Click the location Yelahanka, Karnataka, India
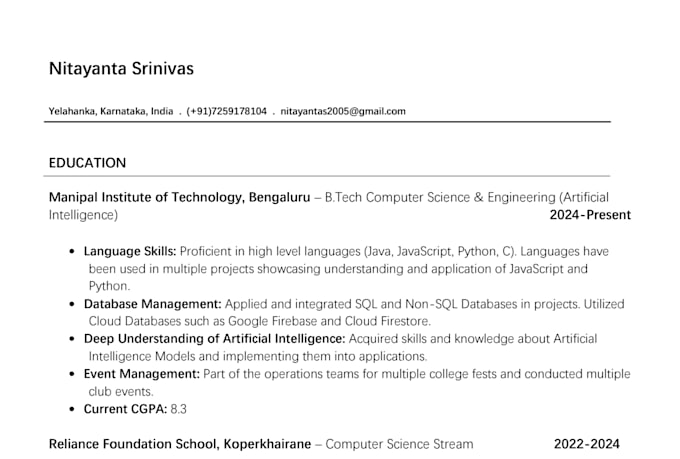This screenshot has height=459, width=680. [111, 111]
